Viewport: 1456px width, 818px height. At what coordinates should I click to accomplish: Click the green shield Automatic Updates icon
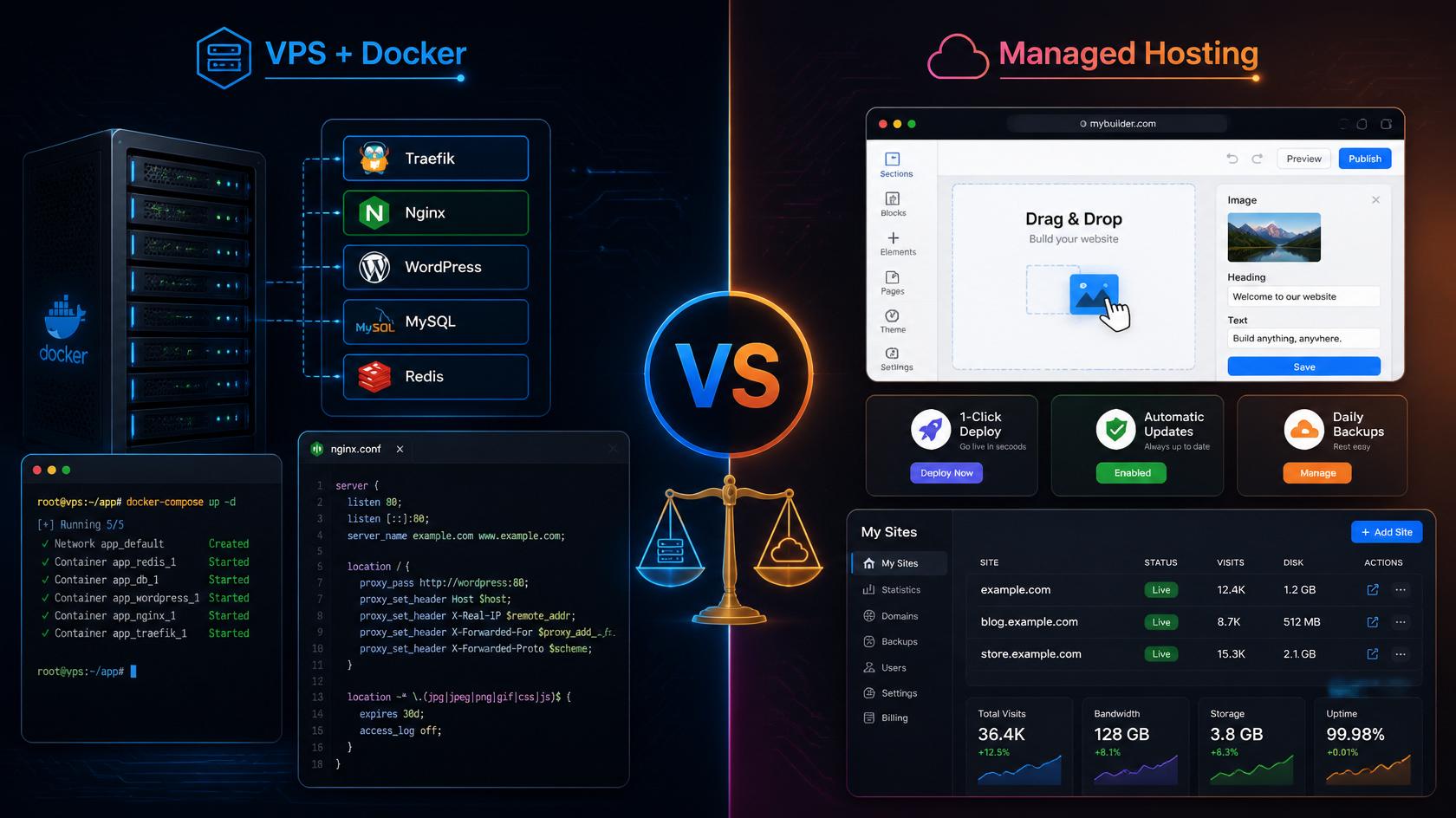1116,430
